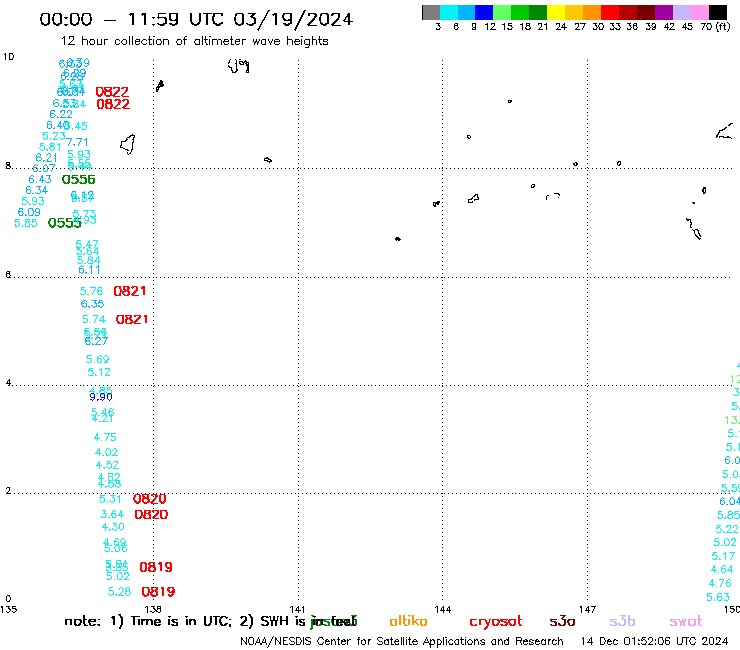The width and height of the screenshot is (740, 650).
Task: Click the wave value "4.76" at right edge
Action: (720, 584)
